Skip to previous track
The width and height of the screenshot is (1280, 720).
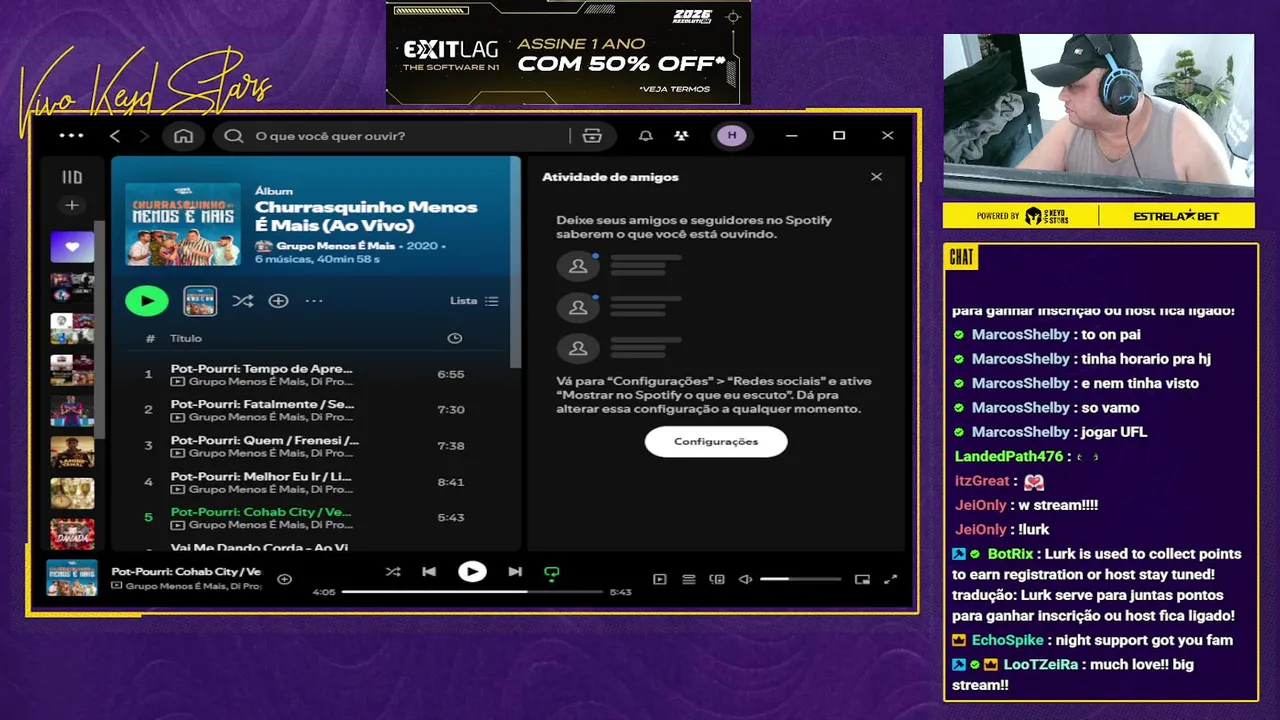pyautogui.click(x=429, y=572)
